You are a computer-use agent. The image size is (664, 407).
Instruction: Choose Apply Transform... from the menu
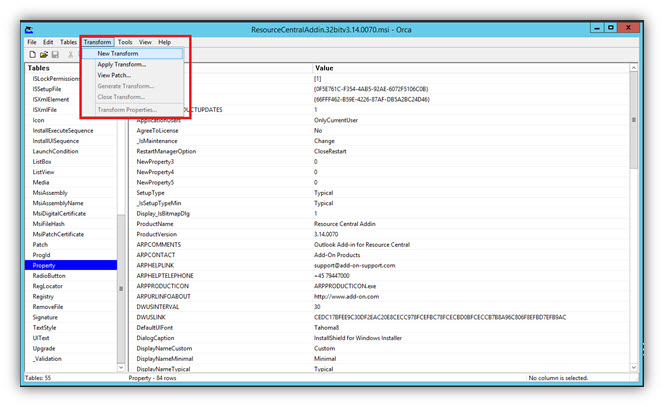point(133,64)
